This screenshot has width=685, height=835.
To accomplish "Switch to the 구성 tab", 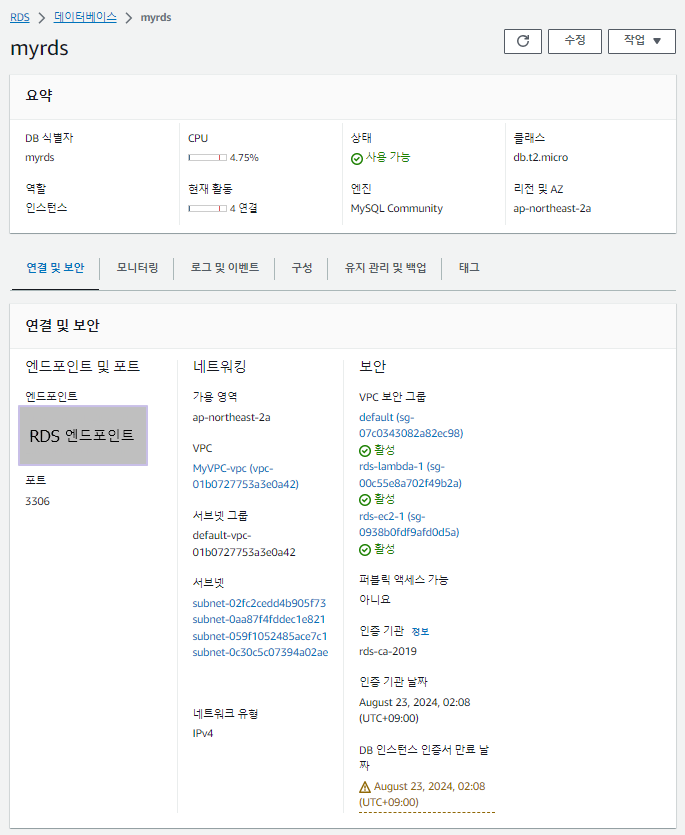I will (x=301, y=267).
